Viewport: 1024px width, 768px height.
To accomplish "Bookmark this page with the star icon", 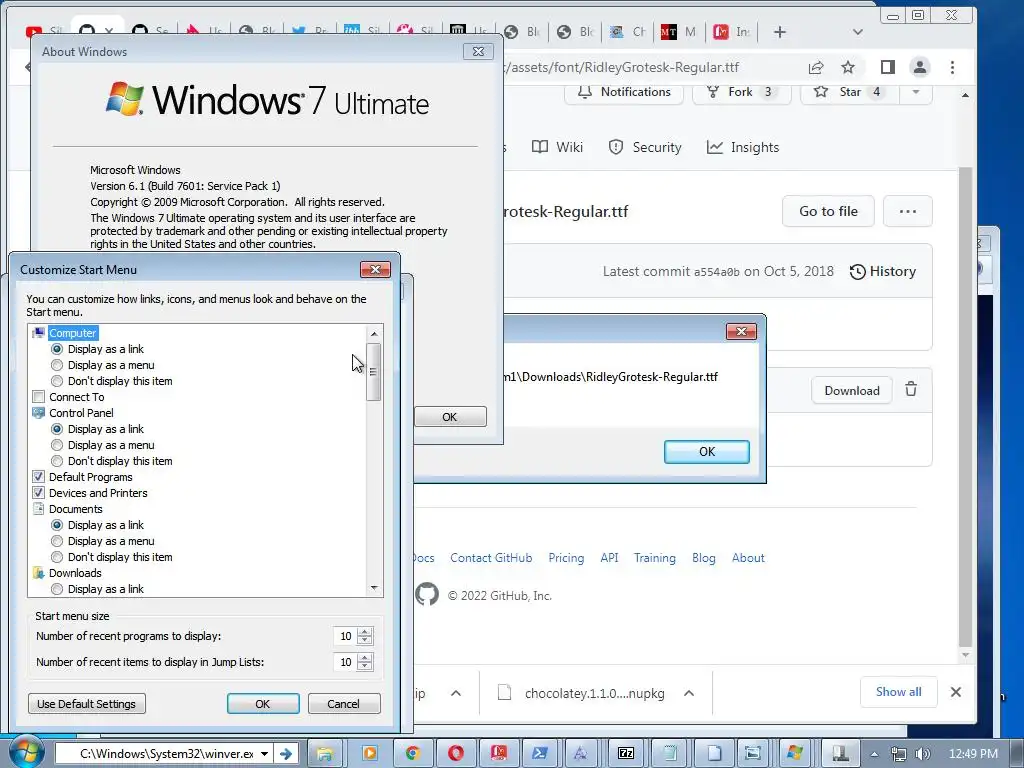I will 848,67.
